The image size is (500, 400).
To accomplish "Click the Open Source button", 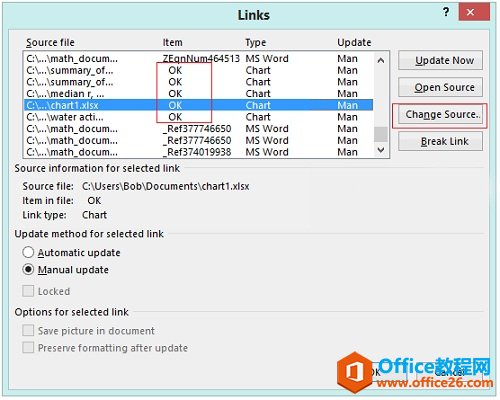I will 440,87.
